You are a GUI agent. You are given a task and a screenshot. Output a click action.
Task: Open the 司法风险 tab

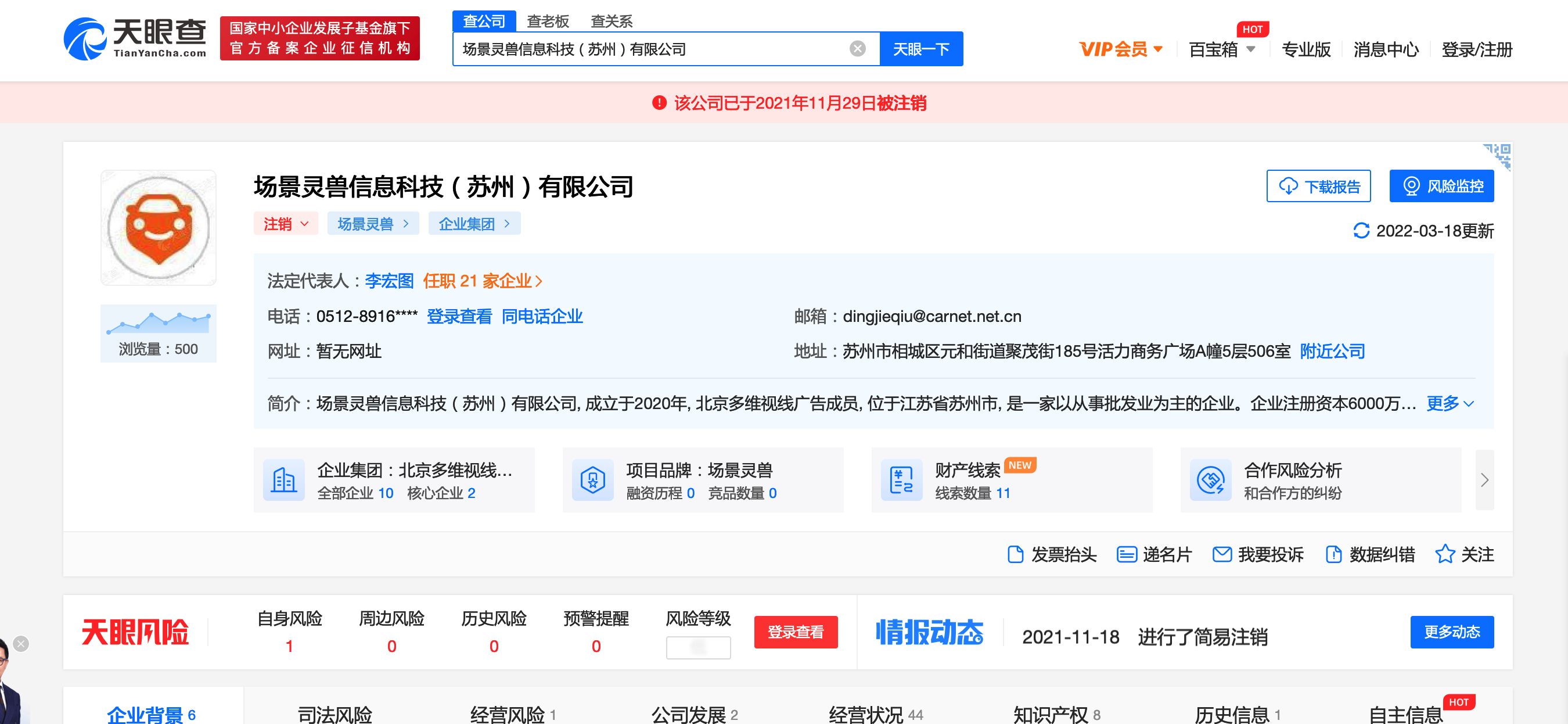[x=334, y=713]
